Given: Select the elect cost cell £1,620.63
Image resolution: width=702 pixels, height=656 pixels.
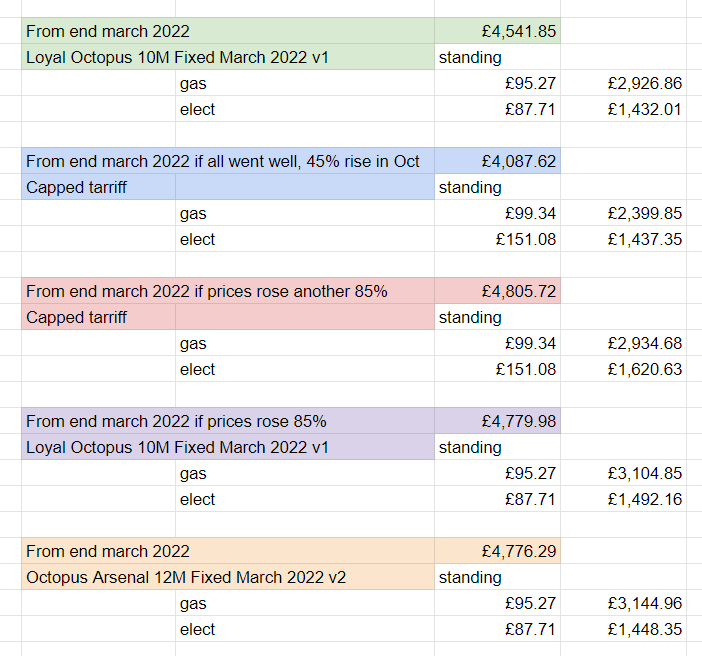Looking at the screenshot, I should pyautogui.click(x=623, y=369).
